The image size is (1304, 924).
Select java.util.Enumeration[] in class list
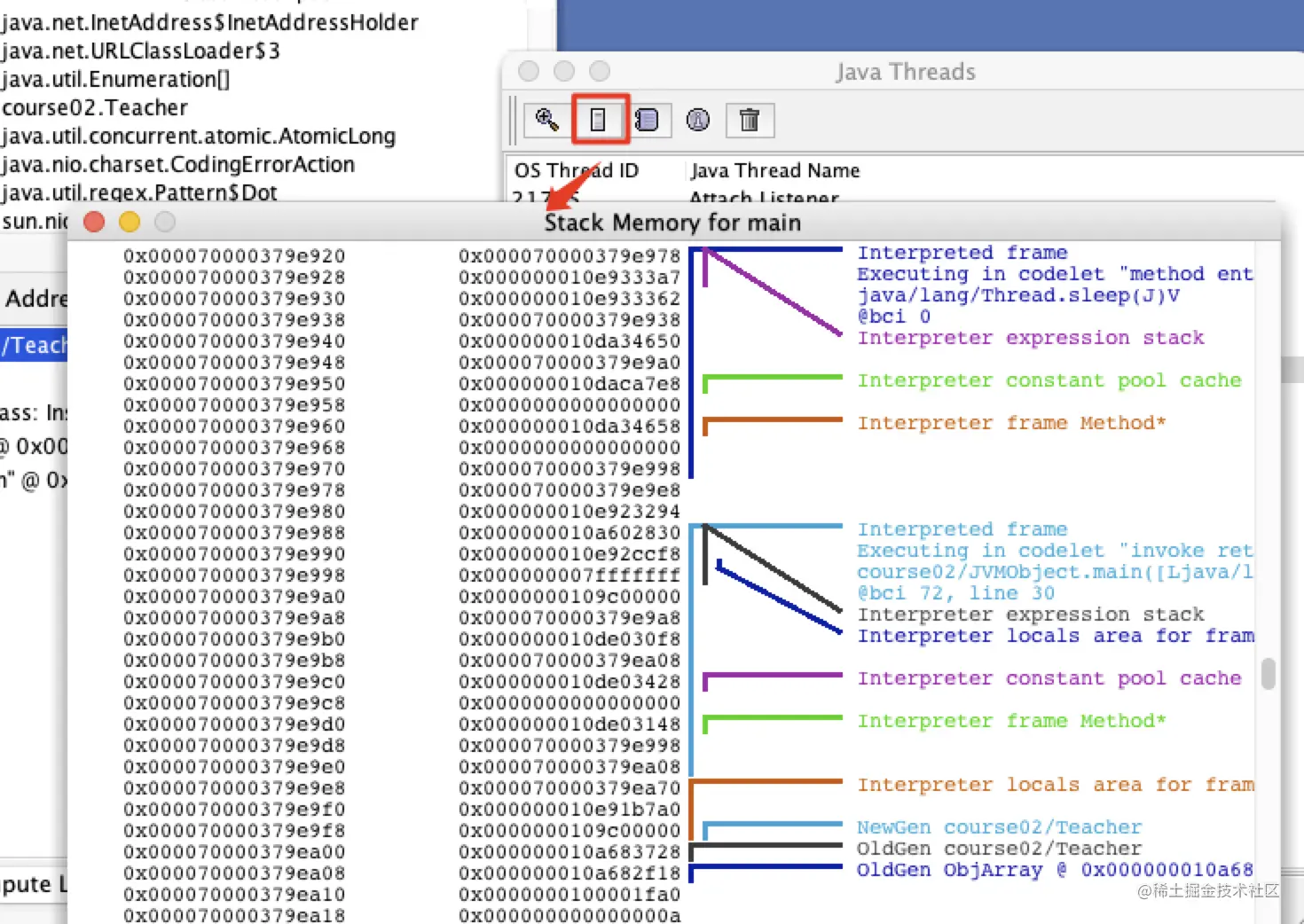coord(115,79)
